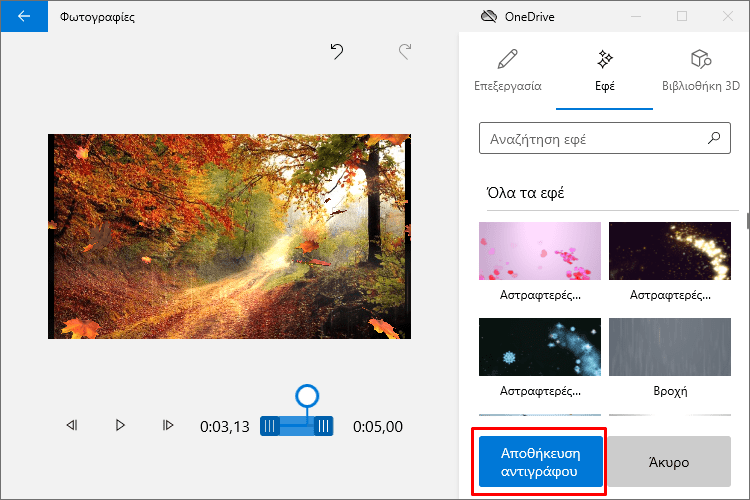The width and height of the screenshot is (750, 500).
Task: Play the video preview
Action: tap(120, 425)
